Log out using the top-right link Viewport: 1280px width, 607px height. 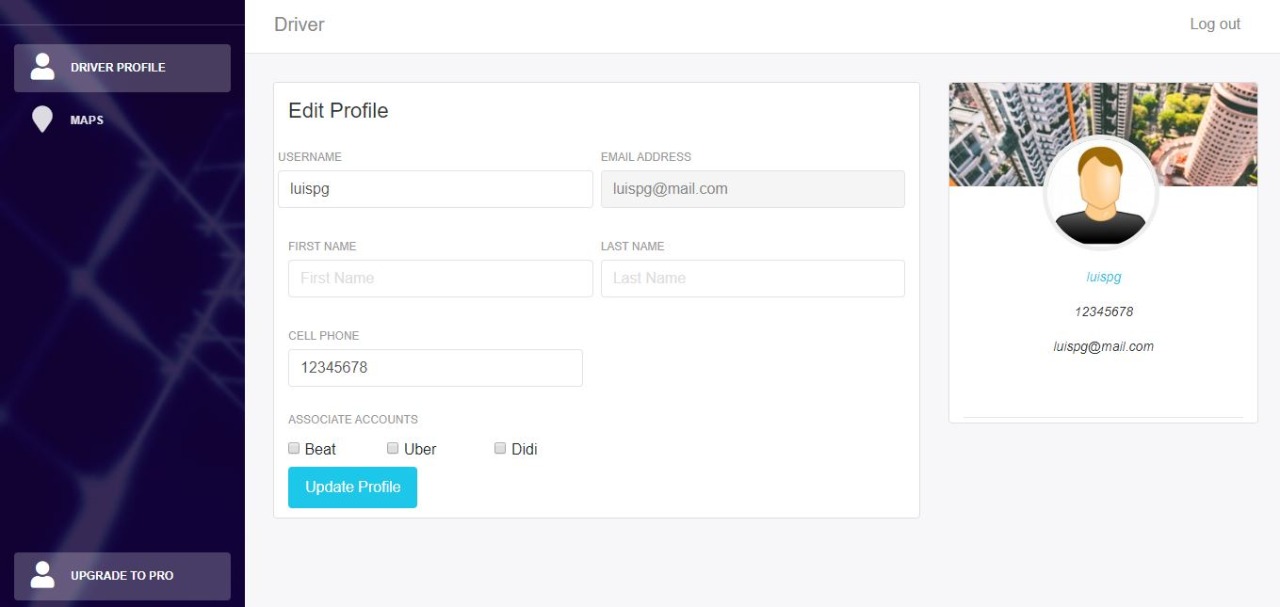coord(1215,24)
